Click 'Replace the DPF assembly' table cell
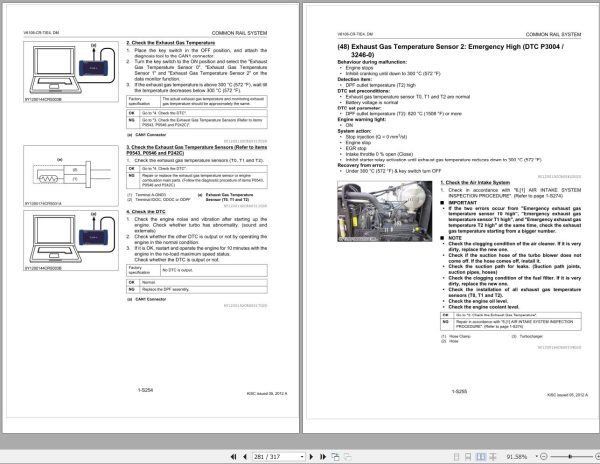This screenshot has width=600, height=464. 203,290
